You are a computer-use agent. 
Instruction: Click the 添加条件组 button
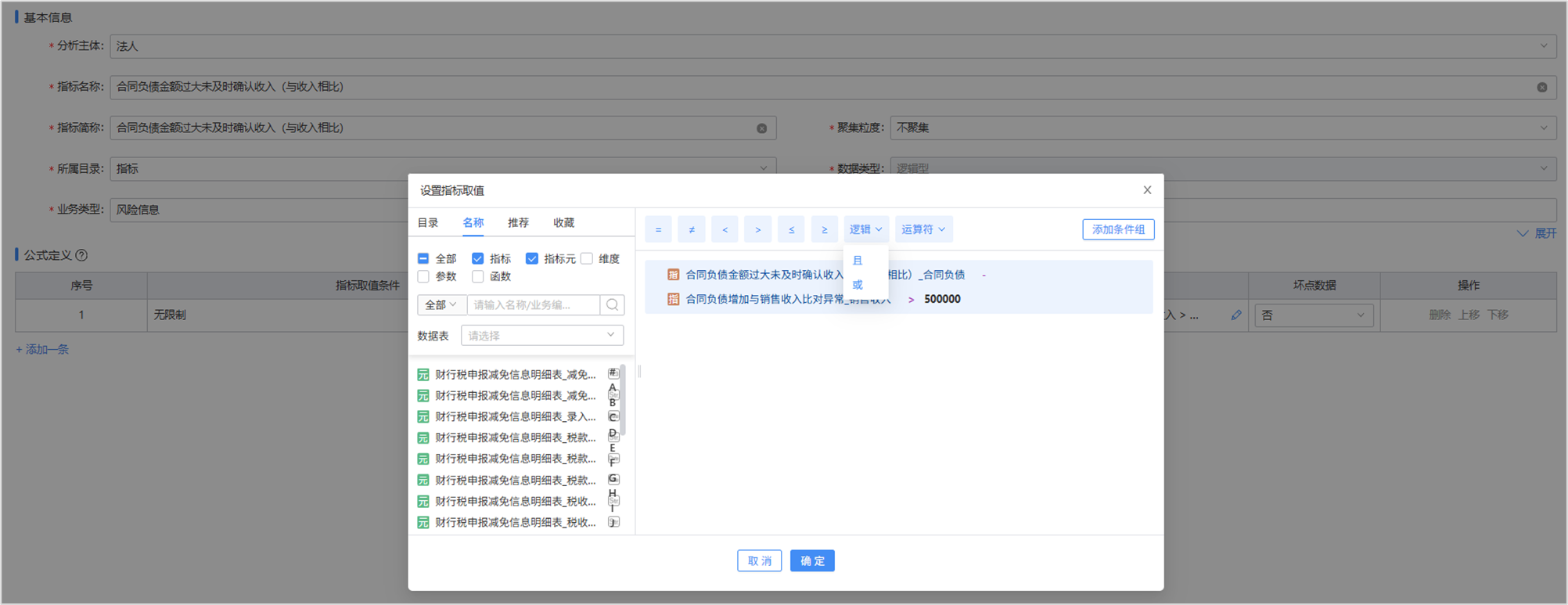pyautogui.click(x=1117, y=229)
